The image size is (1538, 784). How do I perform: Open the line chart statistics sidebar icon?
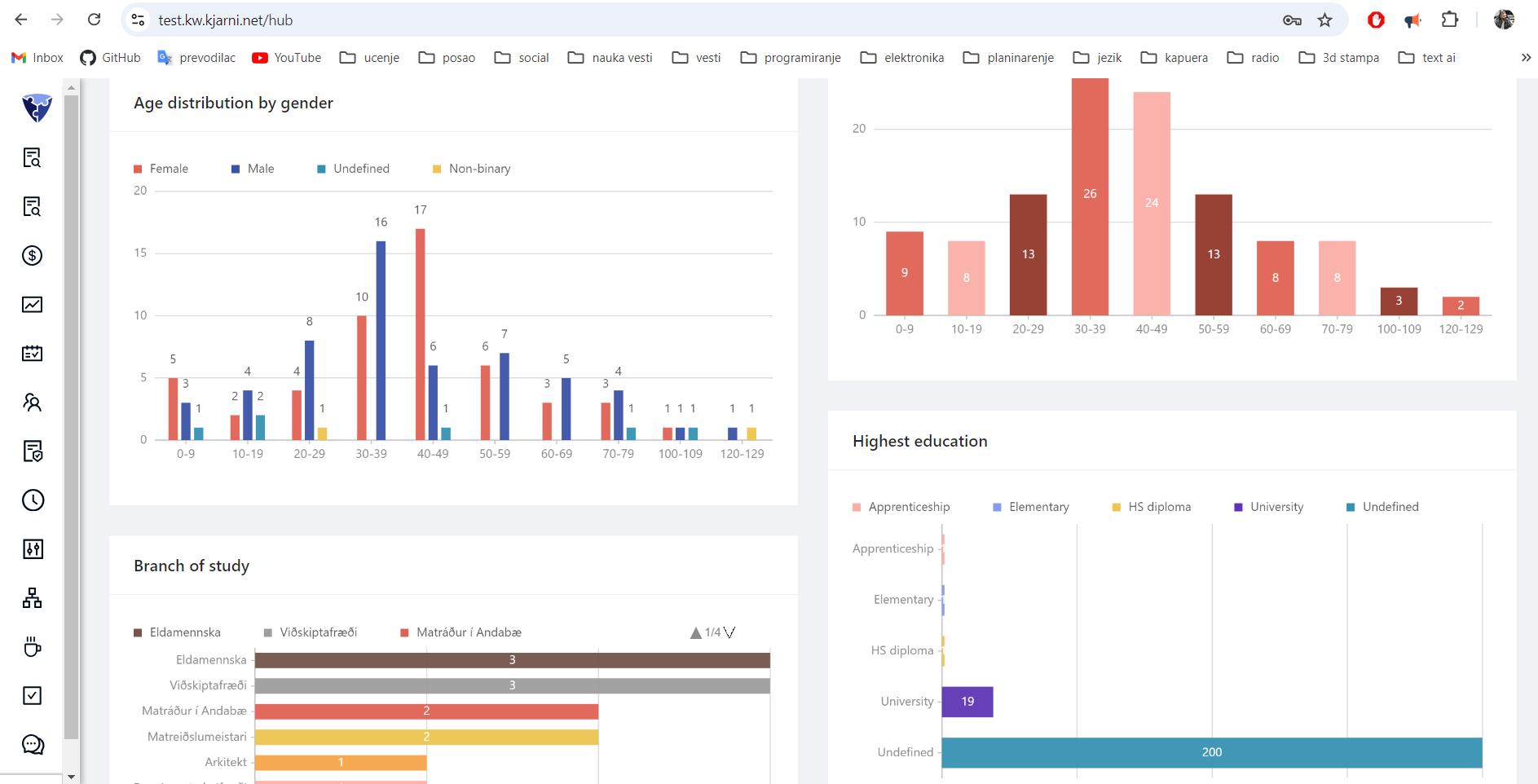32,304
